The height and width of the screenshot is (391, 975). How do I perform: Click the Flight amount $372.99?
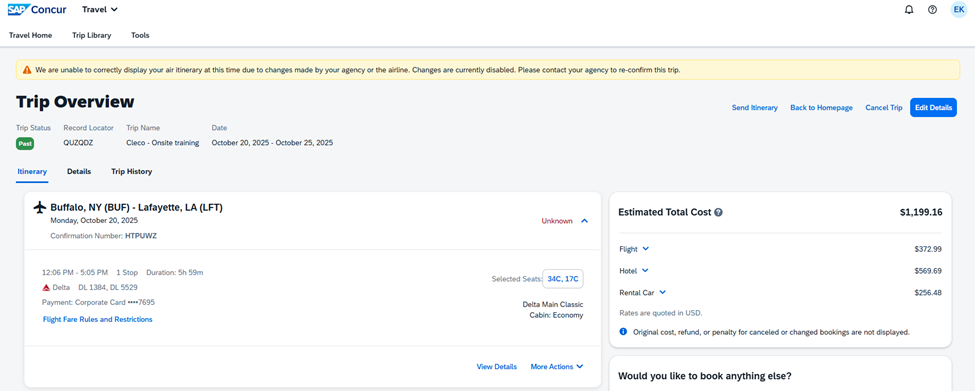point(928,249)
